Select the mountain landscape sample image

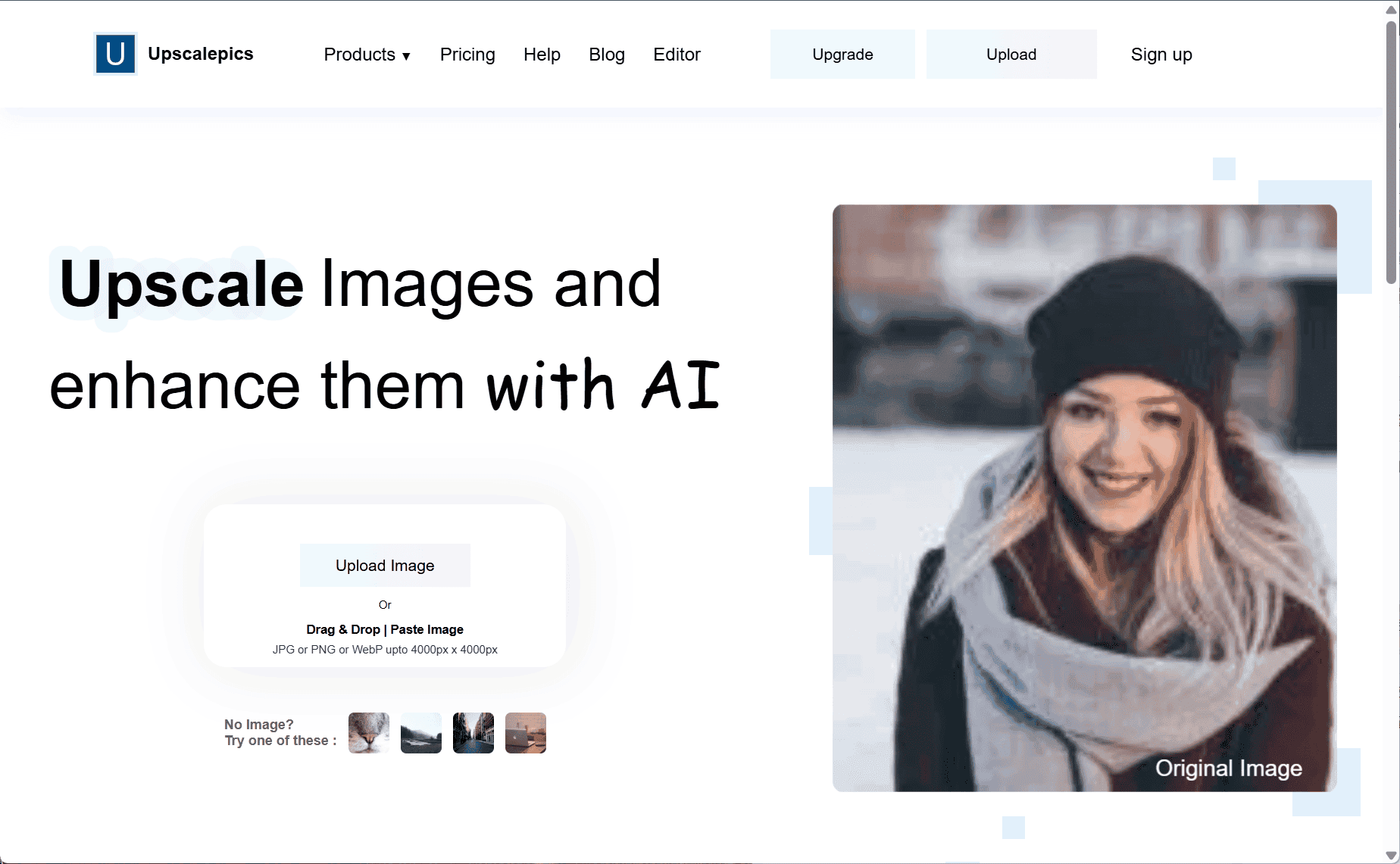click(x=420, y=732)
